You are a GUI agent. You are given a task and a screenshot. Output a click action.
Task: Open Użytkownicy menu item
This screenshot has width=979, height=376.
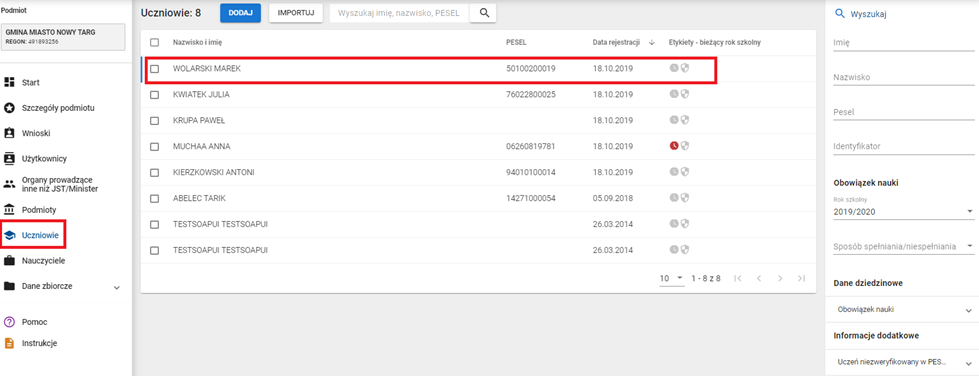[44, 159]
